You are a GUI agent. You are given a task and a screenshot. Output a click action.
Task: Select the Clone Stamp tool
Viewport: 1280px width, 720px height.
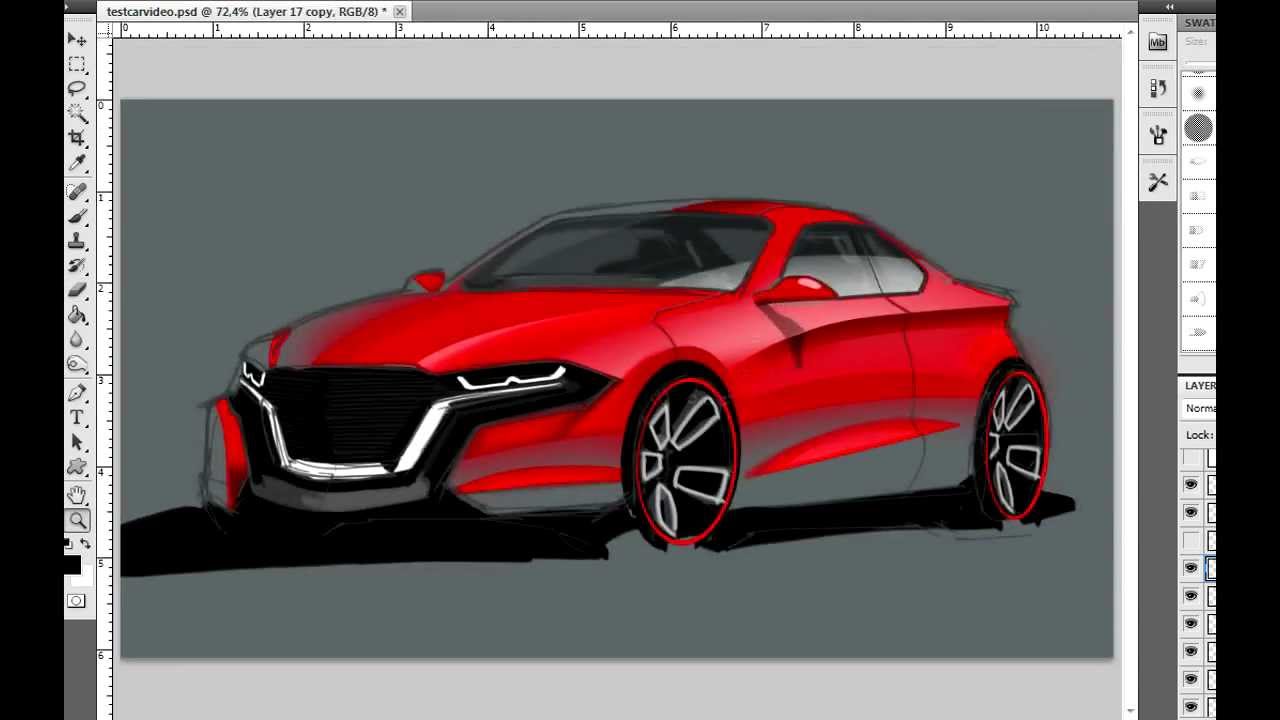[77, 241]
